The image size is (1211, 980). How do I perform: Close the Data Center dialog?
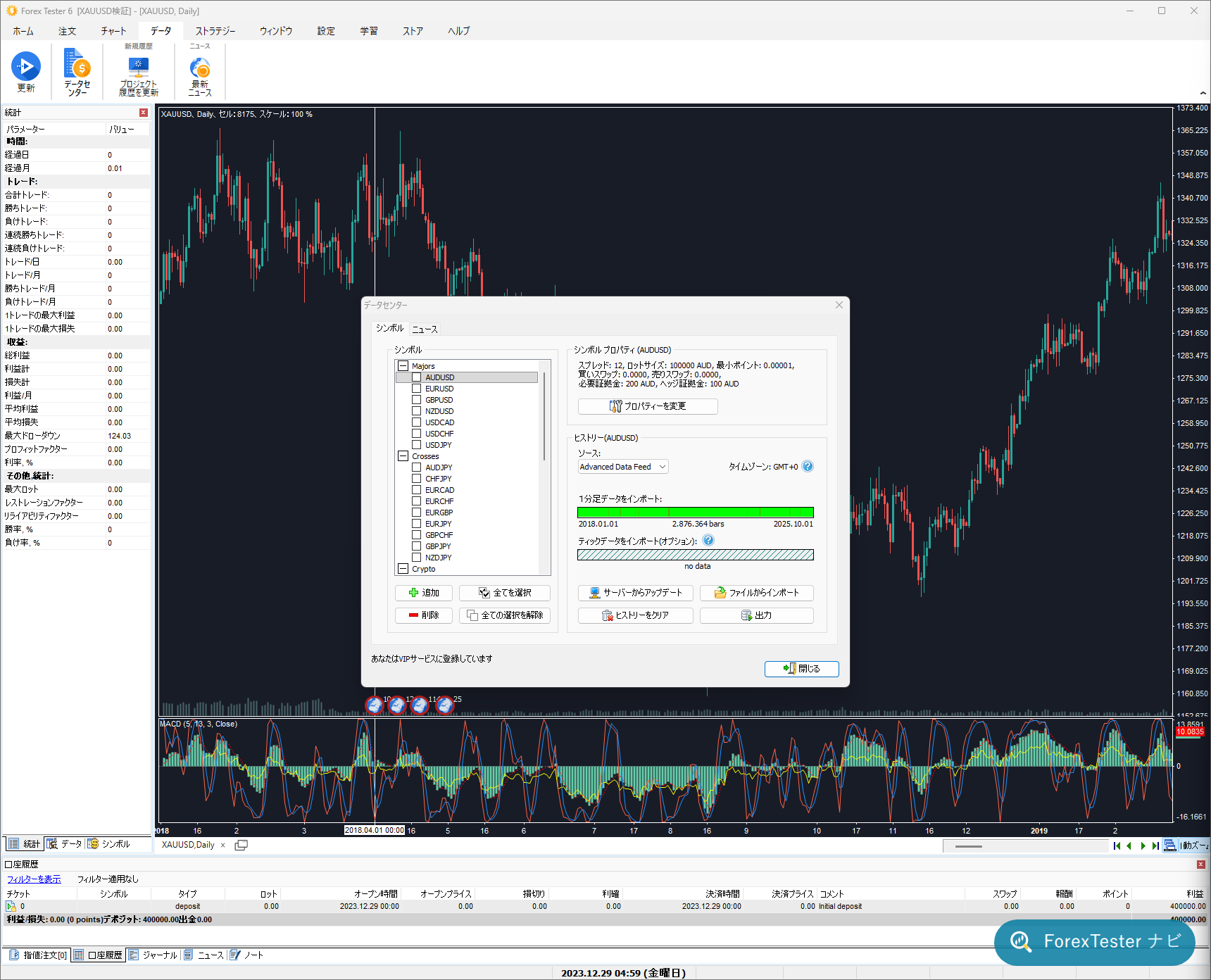point(839,305)
